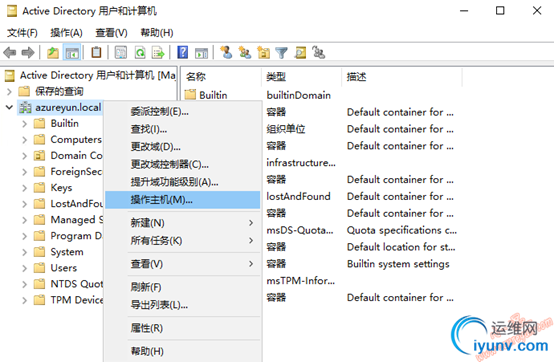
Task: Click the Refresh toolbar icon
Action: [x=140, y=53]
